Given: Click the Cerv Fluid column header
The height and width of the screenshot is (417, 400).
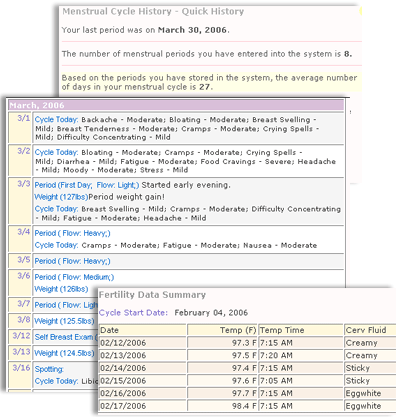Looking at the screenshot, I should (x=371, y=330).
